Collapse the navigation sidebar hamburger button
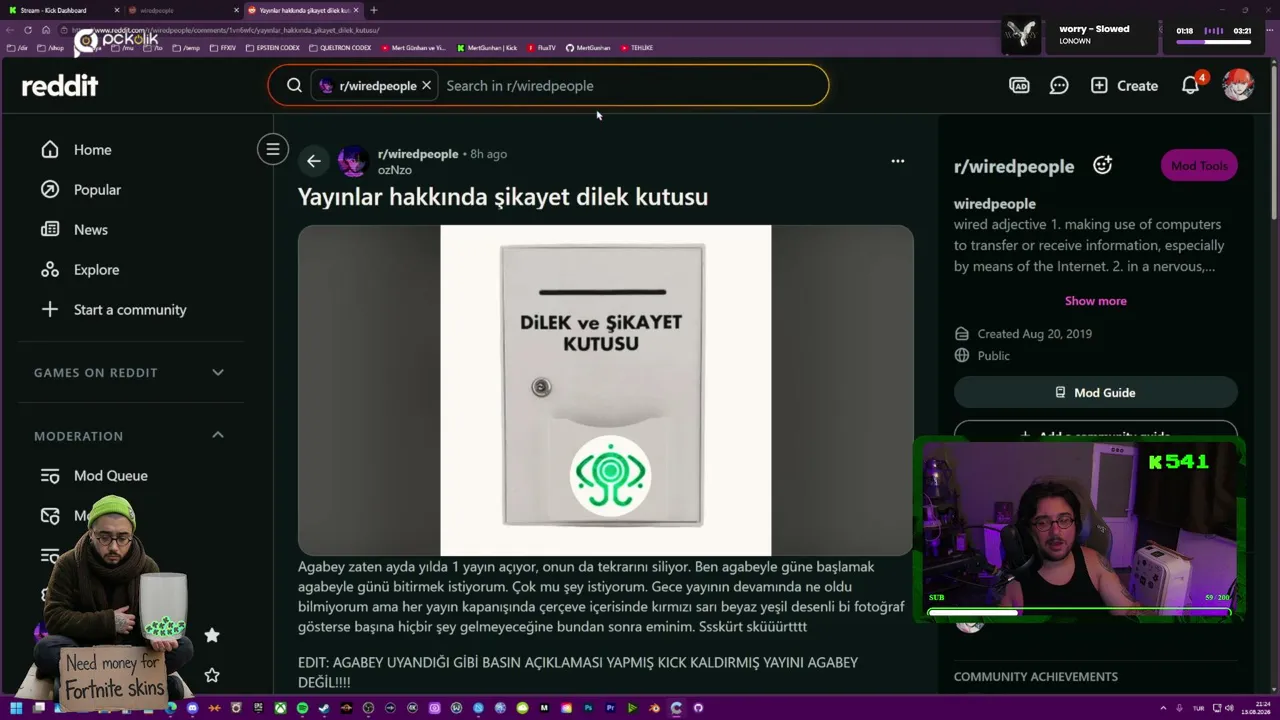This screenshot has height=720, width=1280. pos(272,149)
